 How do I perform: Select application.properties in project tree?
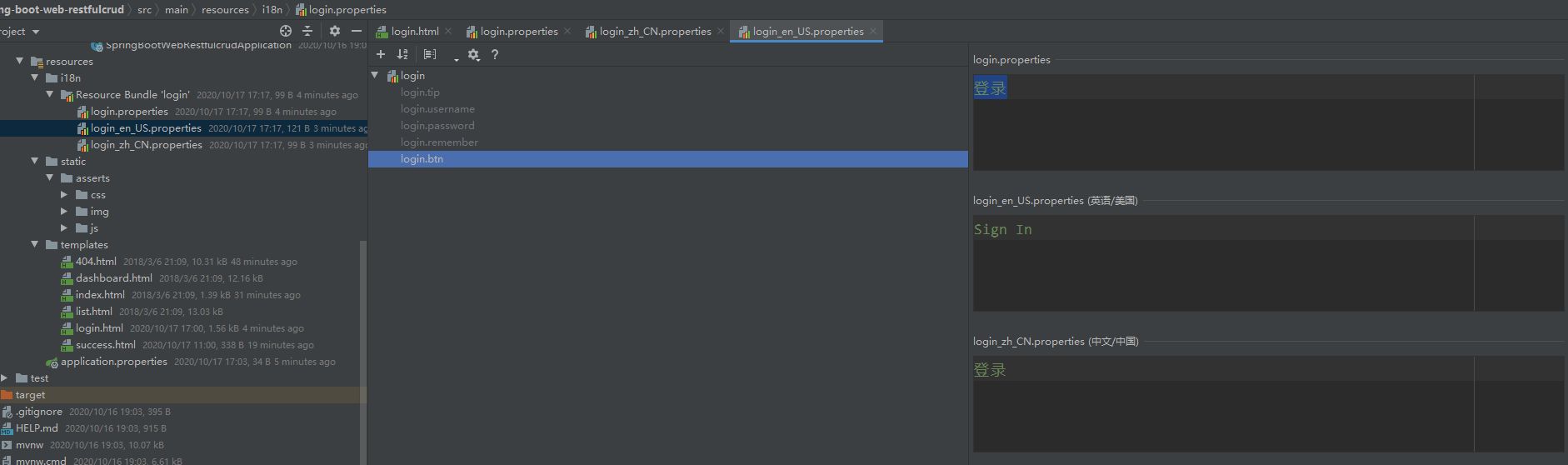point(113,362)
